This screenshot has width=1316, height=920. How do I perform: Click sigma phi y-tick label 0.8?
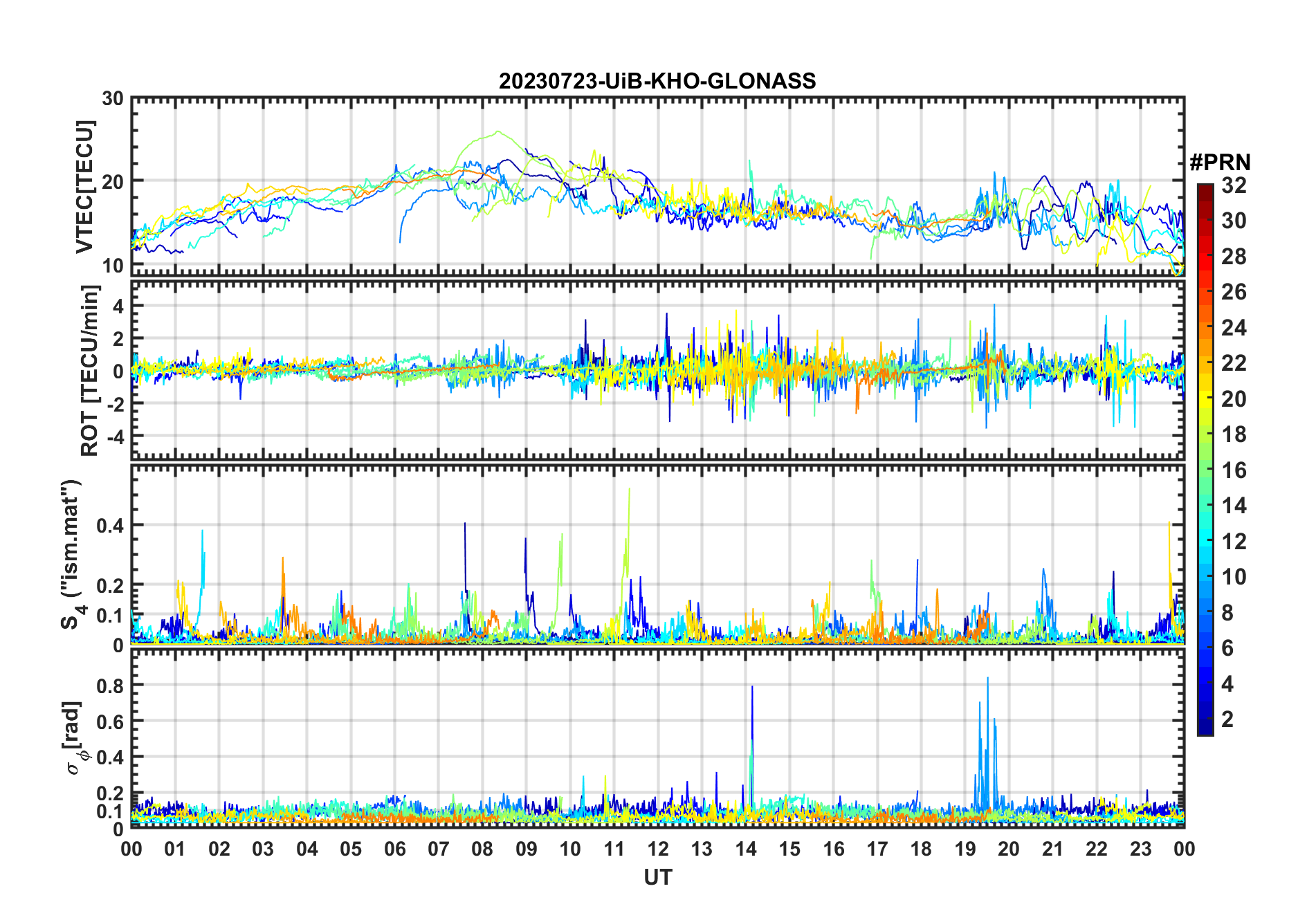click(x=110, y=686)
